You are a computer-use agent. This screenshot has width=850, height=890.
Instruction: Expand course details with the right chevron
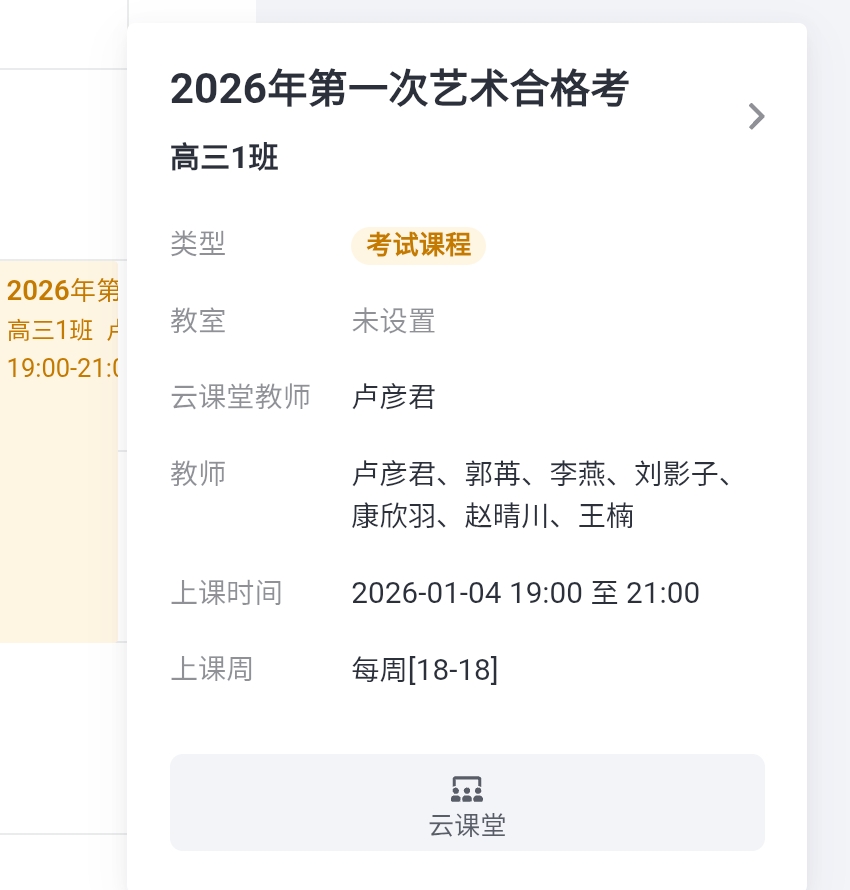(x=757, y=117)
